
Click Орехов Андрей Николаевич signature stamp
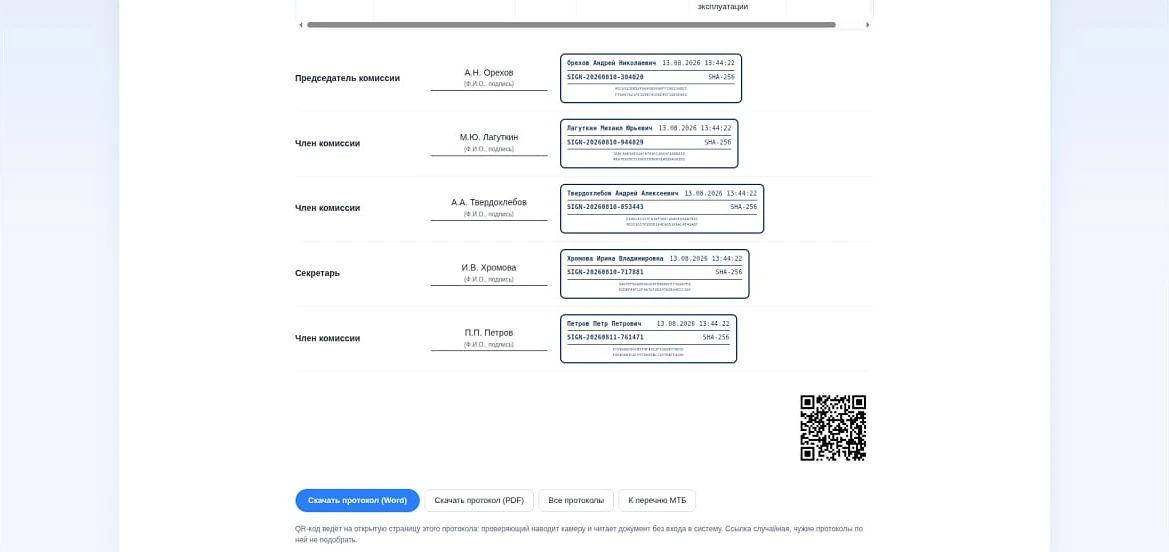coord(651,78)
